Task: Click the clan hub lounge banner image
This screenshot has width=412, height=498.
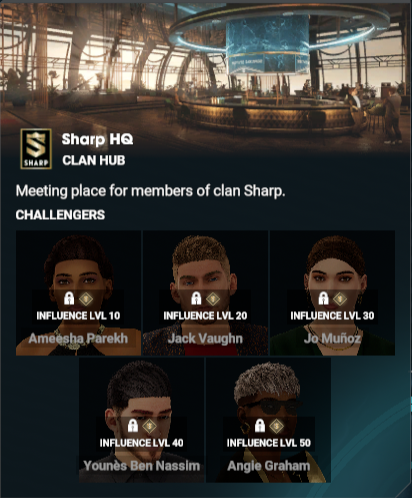Action: (206, 63)
